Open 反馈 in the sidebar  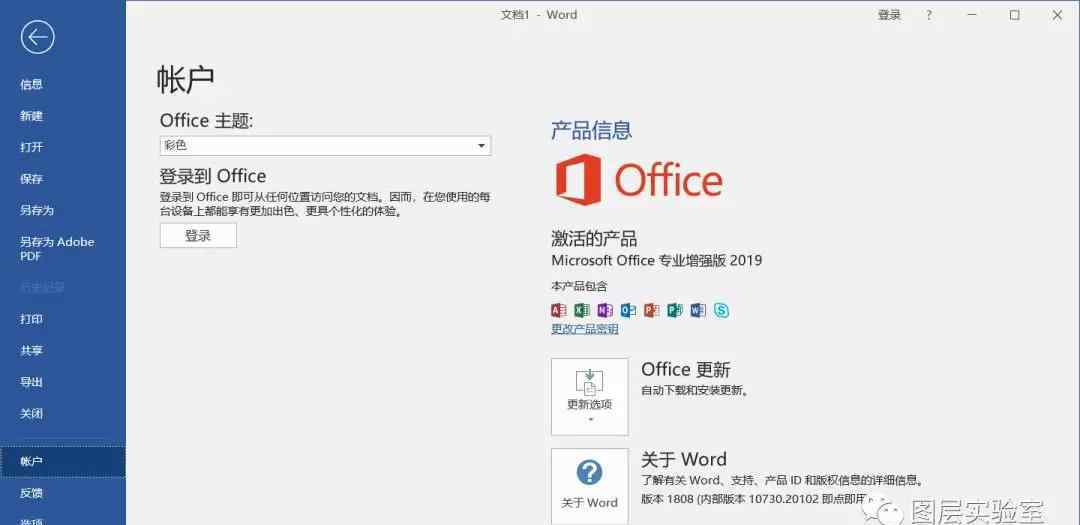tap(32, 493)
